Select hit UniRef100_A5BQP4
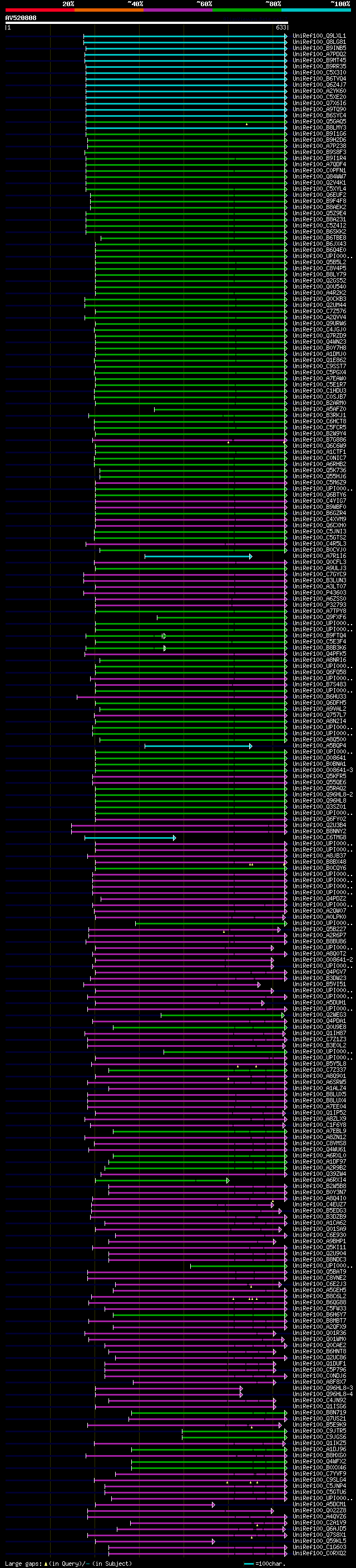The image size is (356, 1568). [x=319, y=746]
